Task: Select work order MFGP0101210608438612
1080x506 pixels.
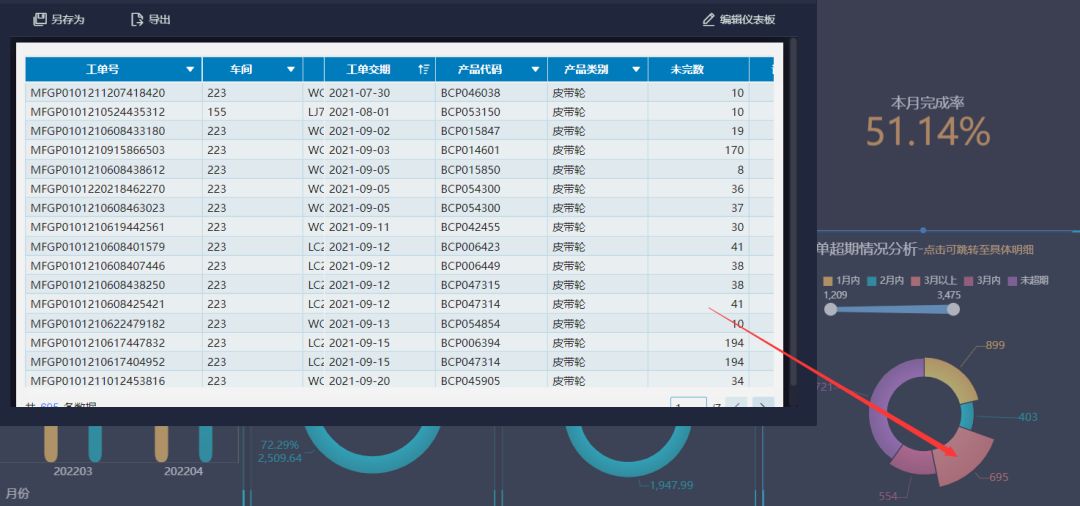Action: point(98,169)
